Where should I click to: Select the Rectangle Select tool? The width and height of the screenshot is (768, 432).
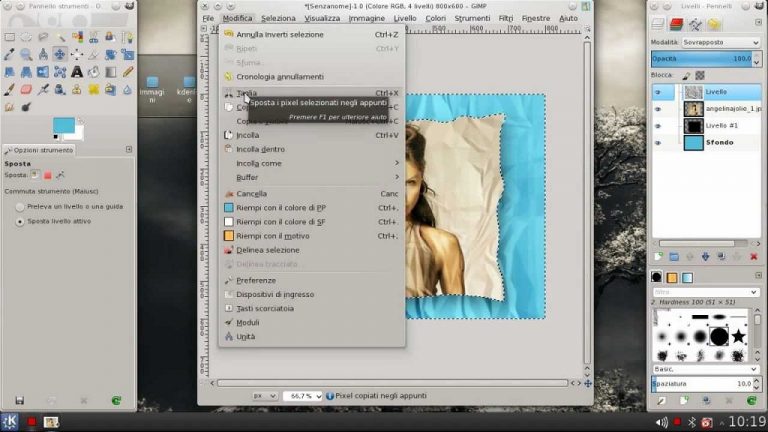click(9, 37)
